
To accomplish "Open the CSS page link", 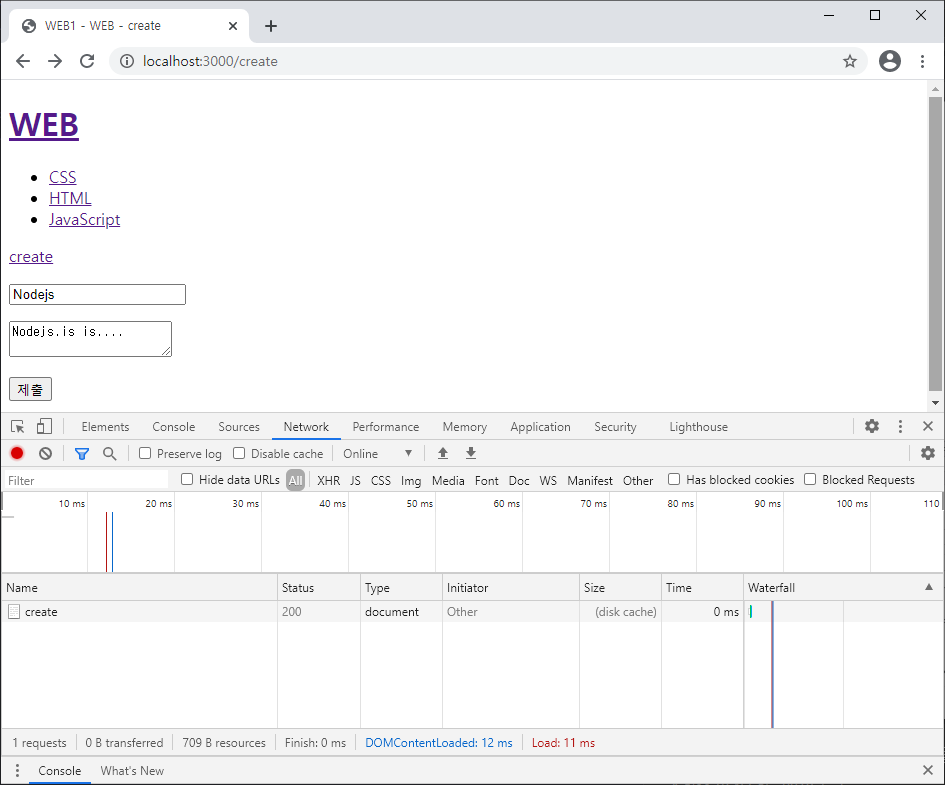I will tap(63, 177).
